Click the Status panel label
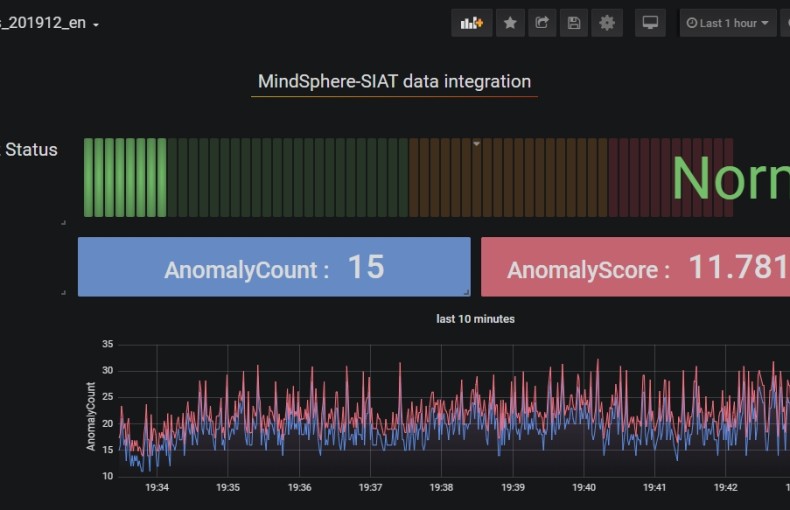790x510 pixels. click(x=32, y=150)
